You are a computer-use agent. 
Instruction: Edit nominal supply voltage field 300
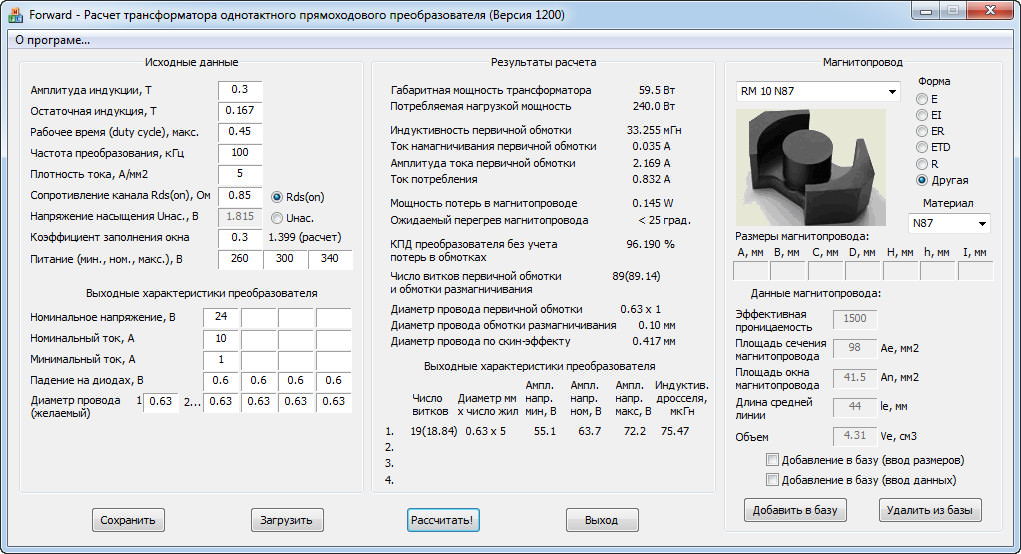(x=285, y=259)
